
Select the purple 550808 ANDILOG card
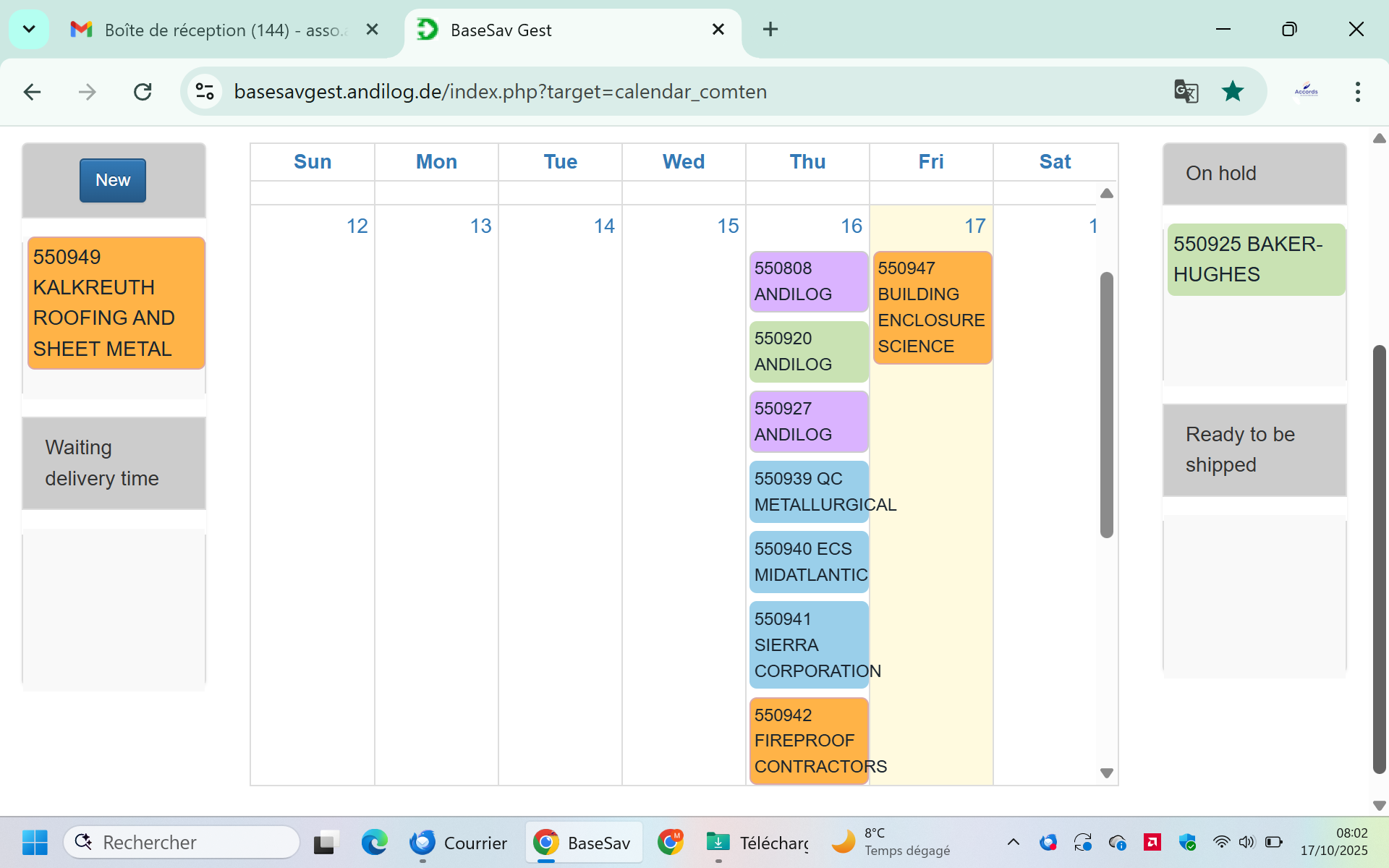pos(808,281)
